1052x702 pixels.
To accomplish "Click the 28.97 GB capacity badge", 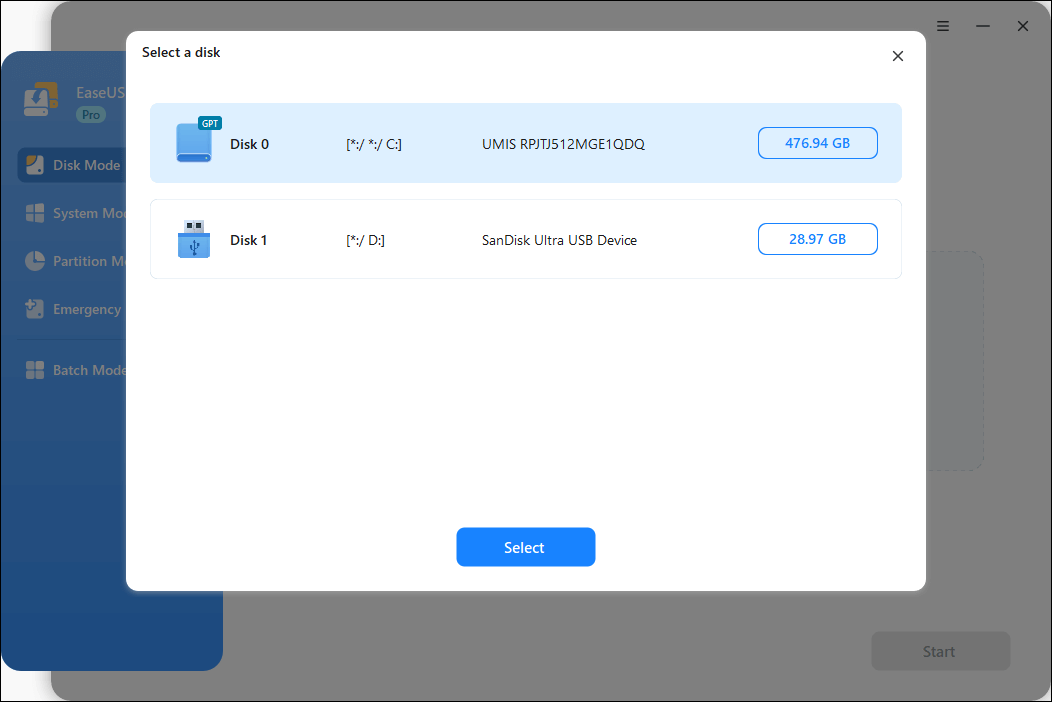I will tap(817, 239).
